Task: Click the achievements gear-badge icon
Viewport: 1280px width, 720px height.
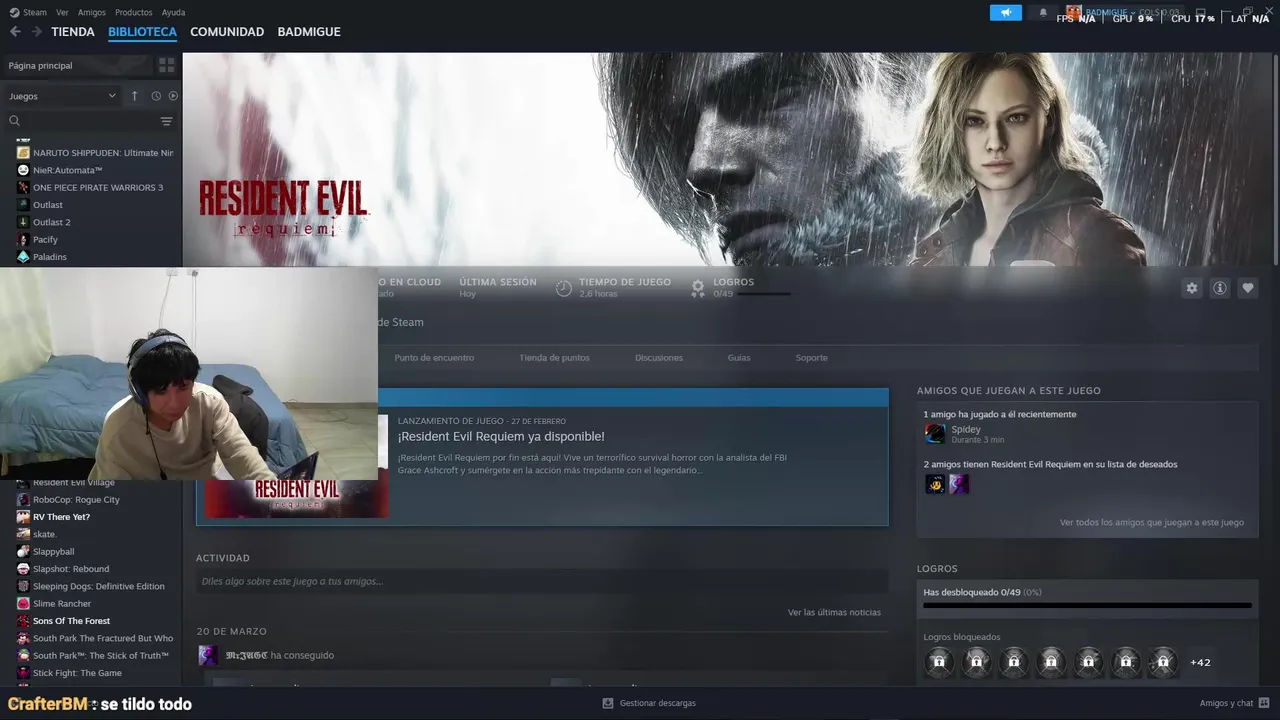Action: click(698, 288)
